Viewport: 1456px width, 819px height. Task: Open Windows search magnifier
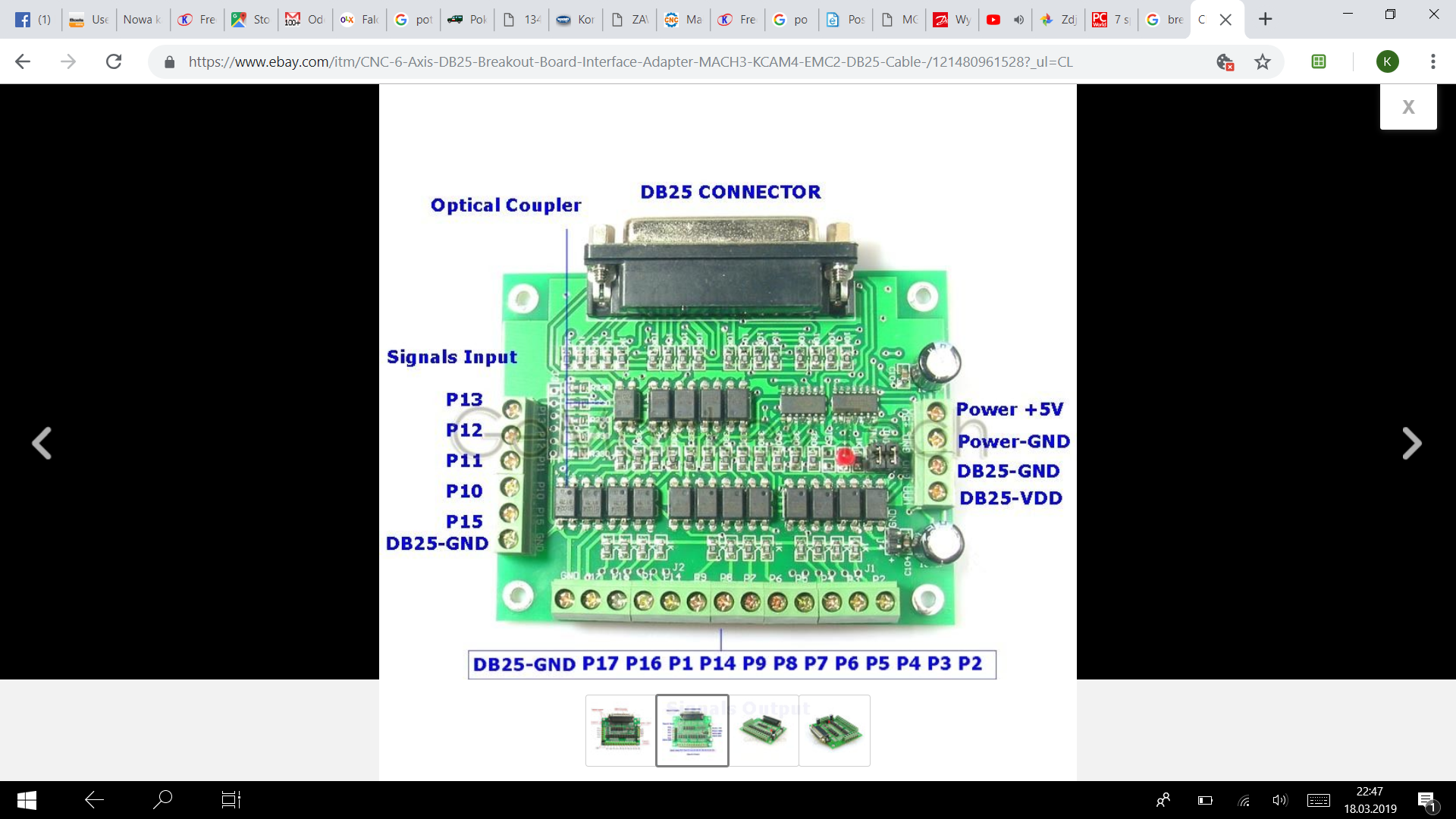(x=162, y=800)
